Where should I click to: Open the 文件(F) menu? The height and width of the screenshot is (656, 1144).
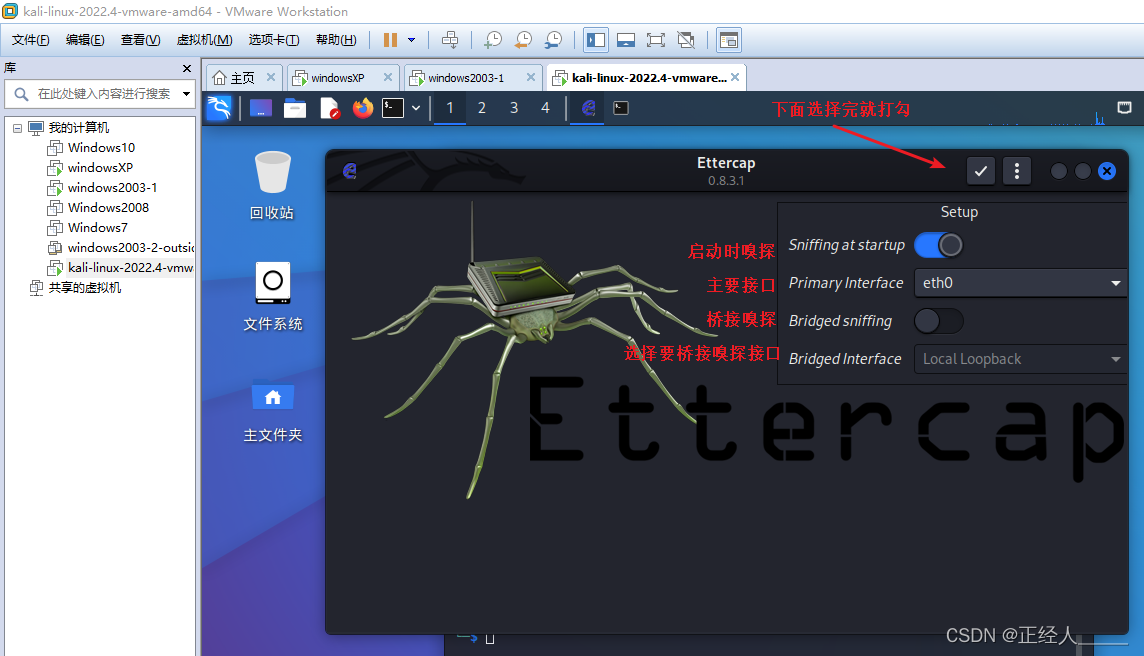(30, 39)
